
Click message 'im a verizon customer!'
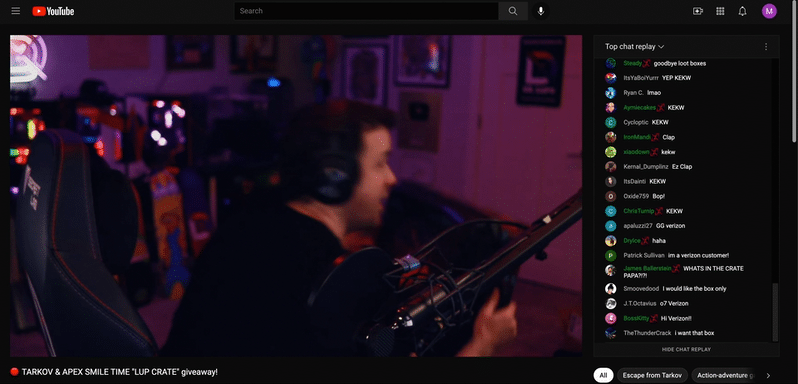tap(698, 255)
